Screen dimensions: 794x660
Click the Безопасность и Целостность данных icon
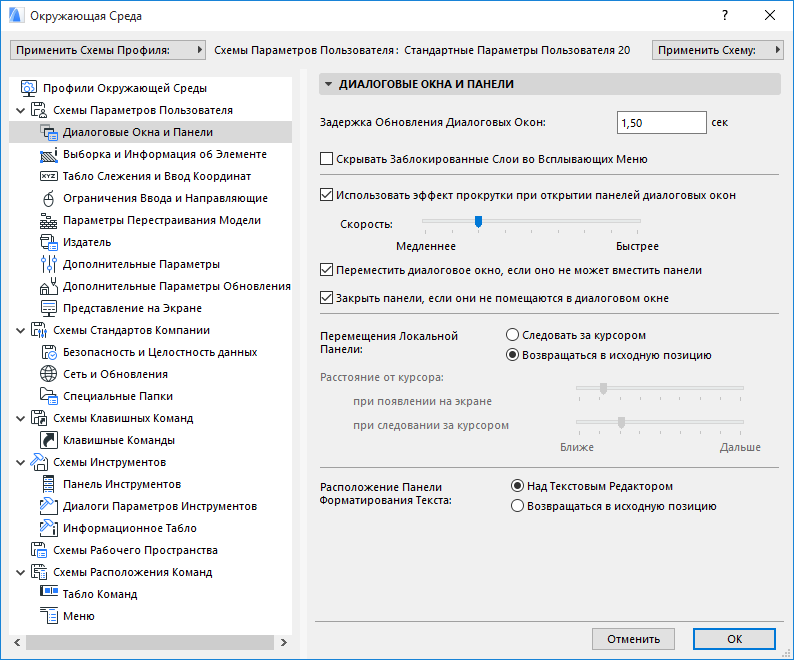point(49,352)
